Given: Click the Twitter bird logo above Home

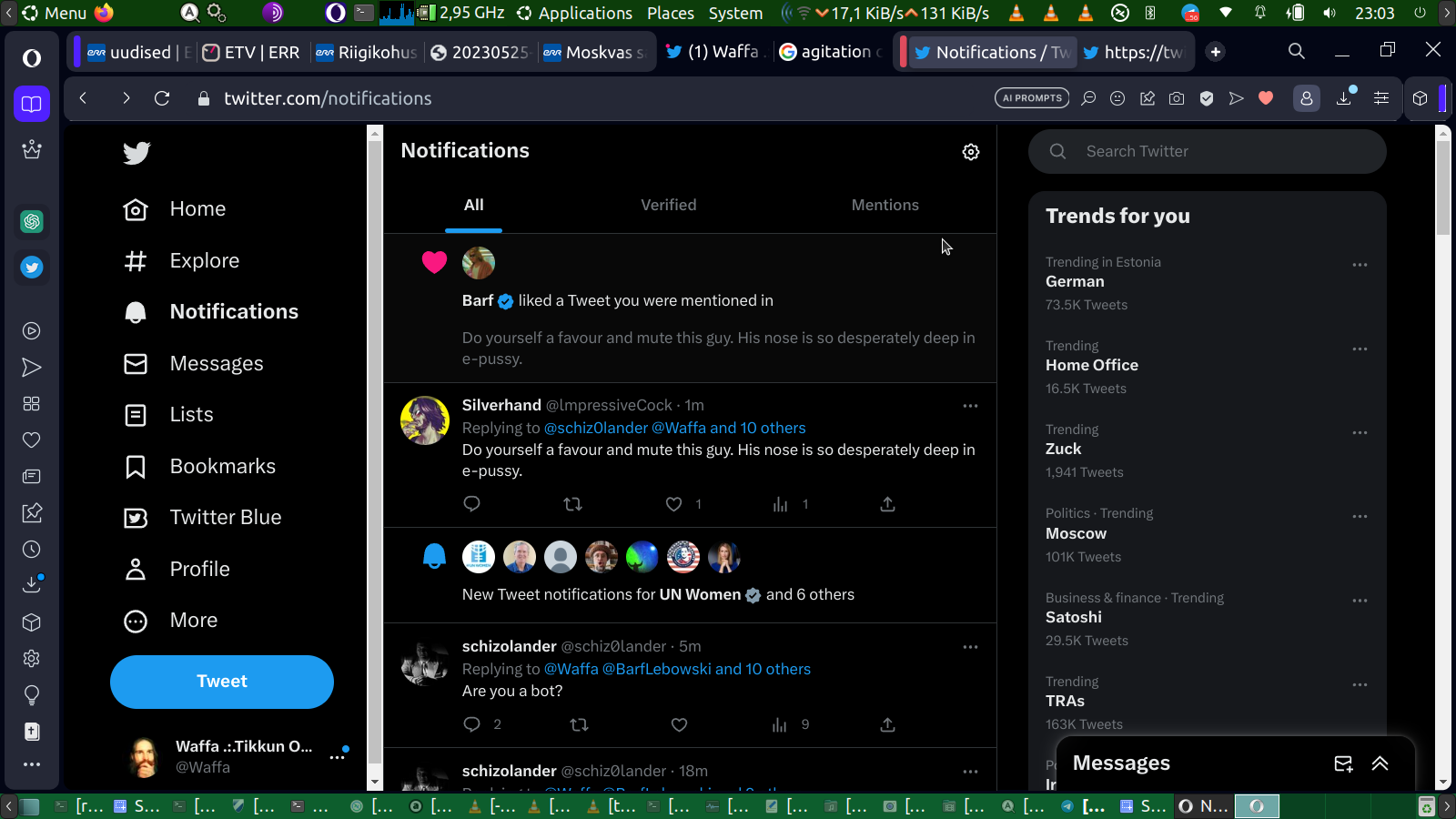Looking at the screenshot, I should (136, 153).
